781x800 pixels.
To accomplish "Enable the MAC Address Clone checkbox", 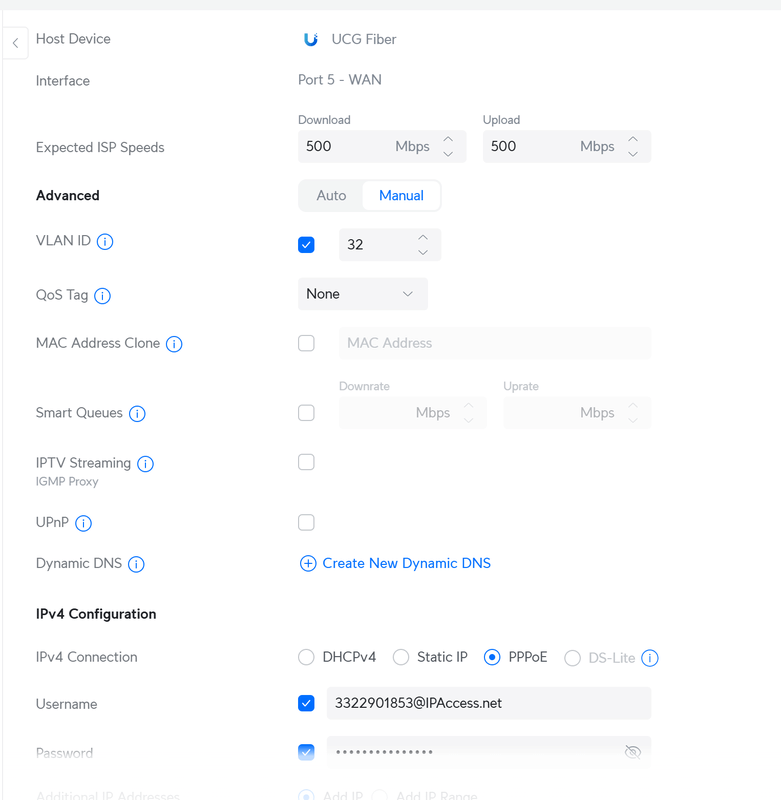I will coord(306,343).
